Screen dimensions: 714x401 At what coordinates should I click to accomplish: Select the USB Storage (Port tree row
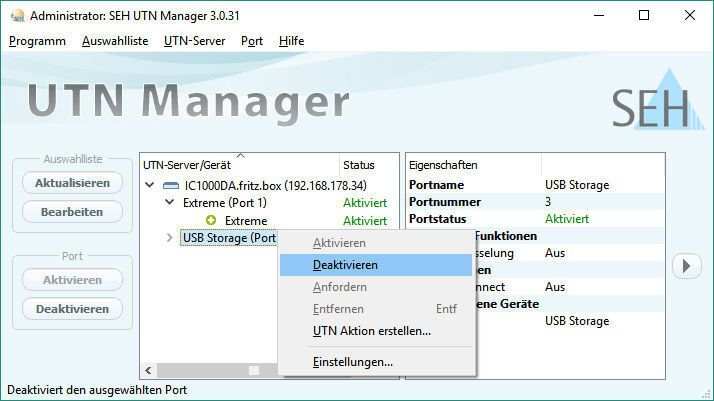coord(229,238)
